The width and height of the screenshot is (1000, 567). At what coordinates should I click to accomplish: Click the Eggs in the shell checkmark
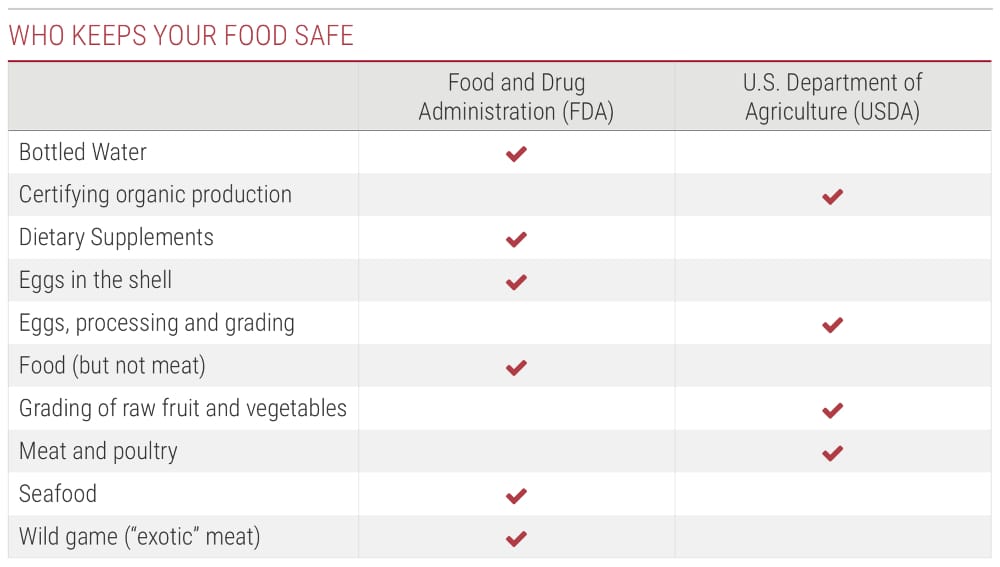516,282
